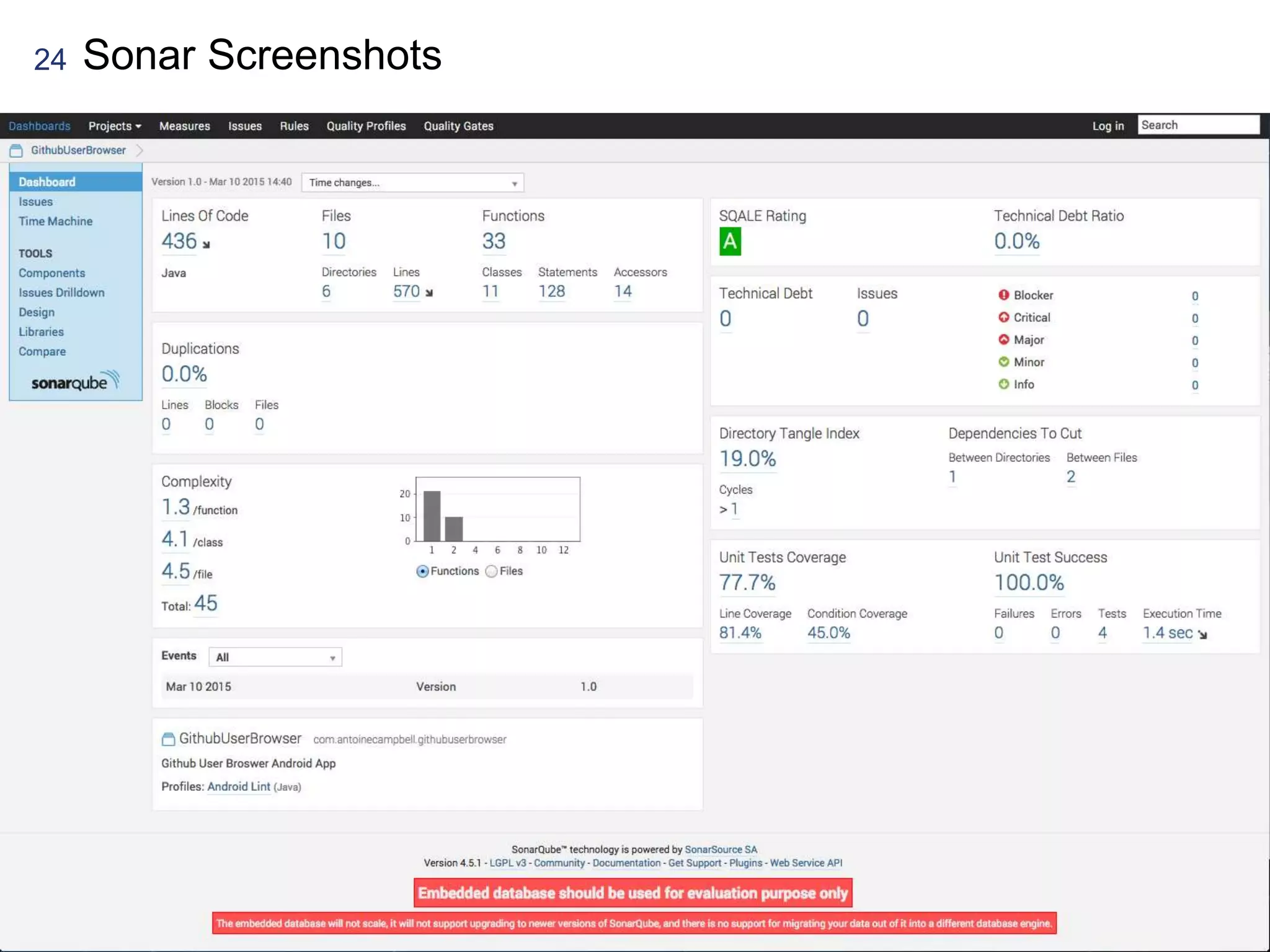Screen dimensions: 1270x952
Task: Open the Measures menu item
Action: pos(185,126)
